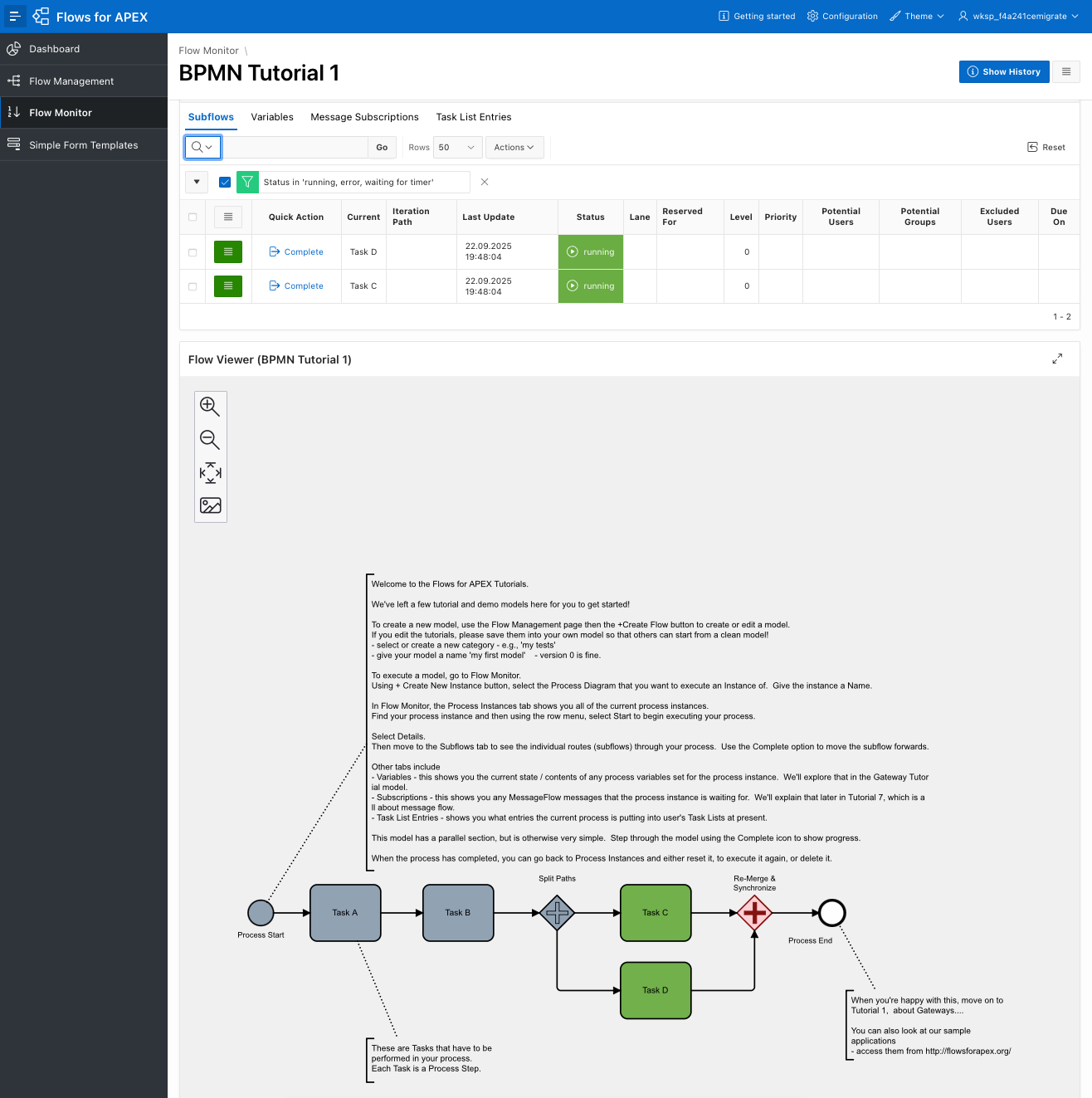Open the Configuration gear link
This screenshot has width=1092, height=1098.
point(842,17)
